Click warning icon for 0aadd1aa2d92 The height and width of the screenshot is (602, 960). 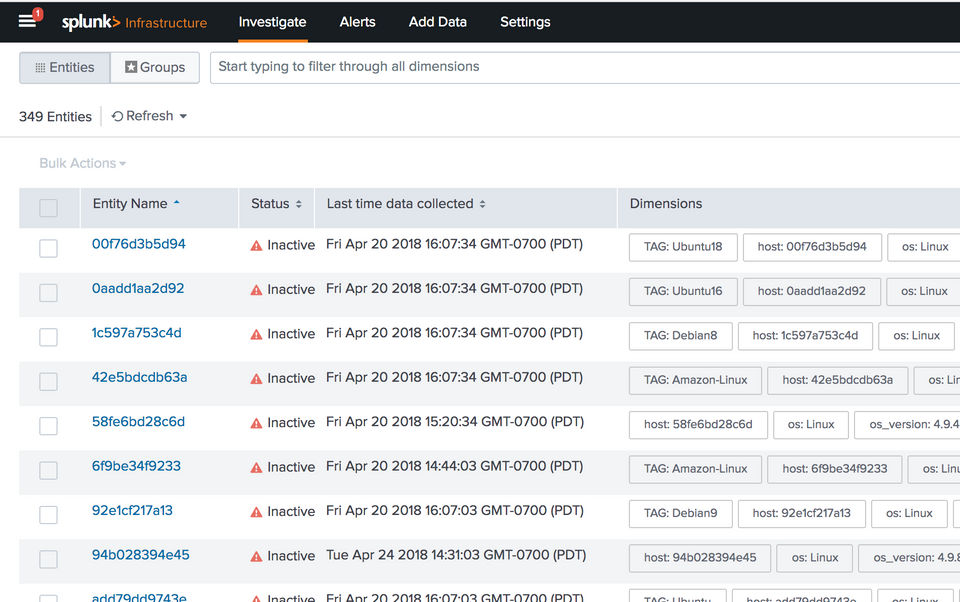[257, 290]
